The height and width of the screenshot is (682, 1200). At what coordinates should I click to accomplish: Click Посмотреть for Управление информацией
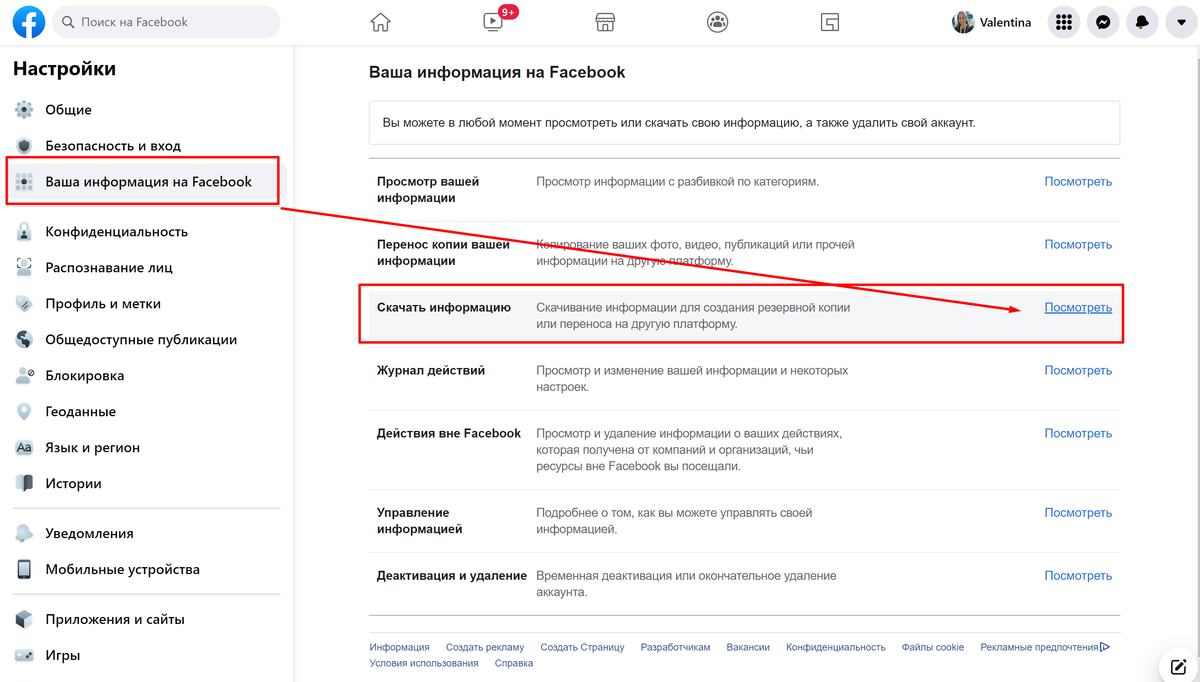(x=1078, y=513)
